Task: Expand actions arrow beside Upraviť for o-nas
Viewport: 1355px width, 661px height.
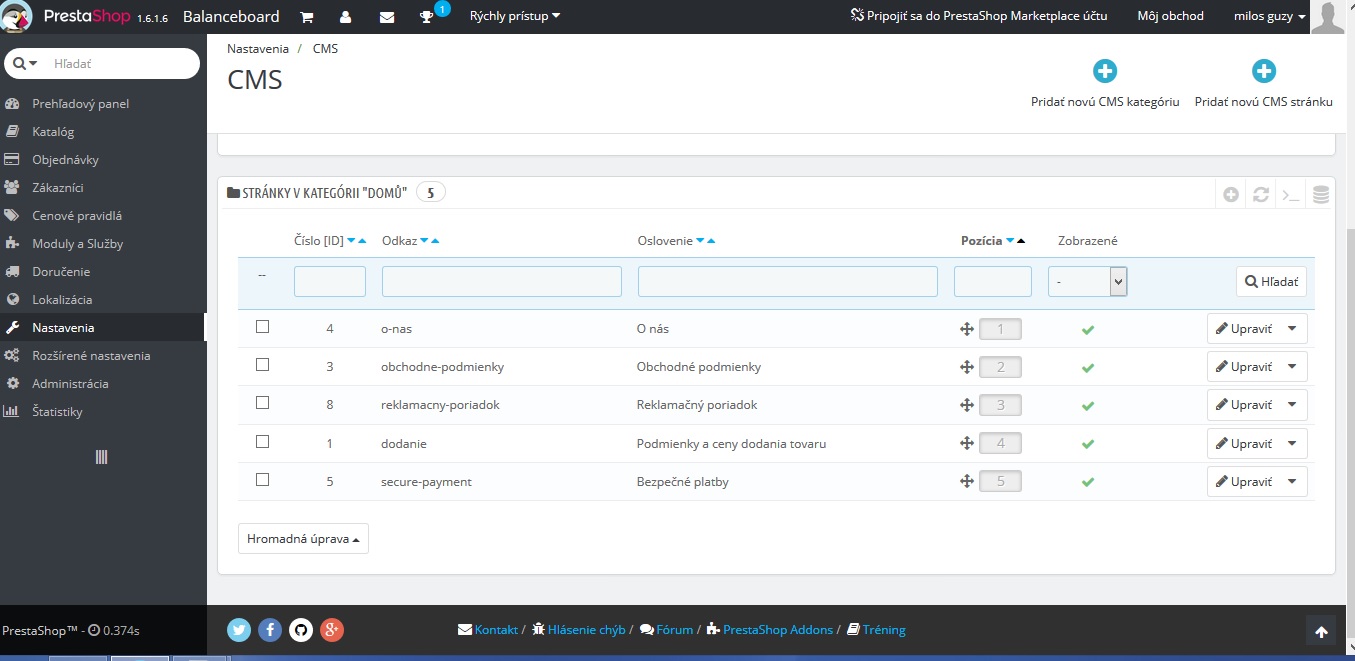Action: click(1292, 328)
